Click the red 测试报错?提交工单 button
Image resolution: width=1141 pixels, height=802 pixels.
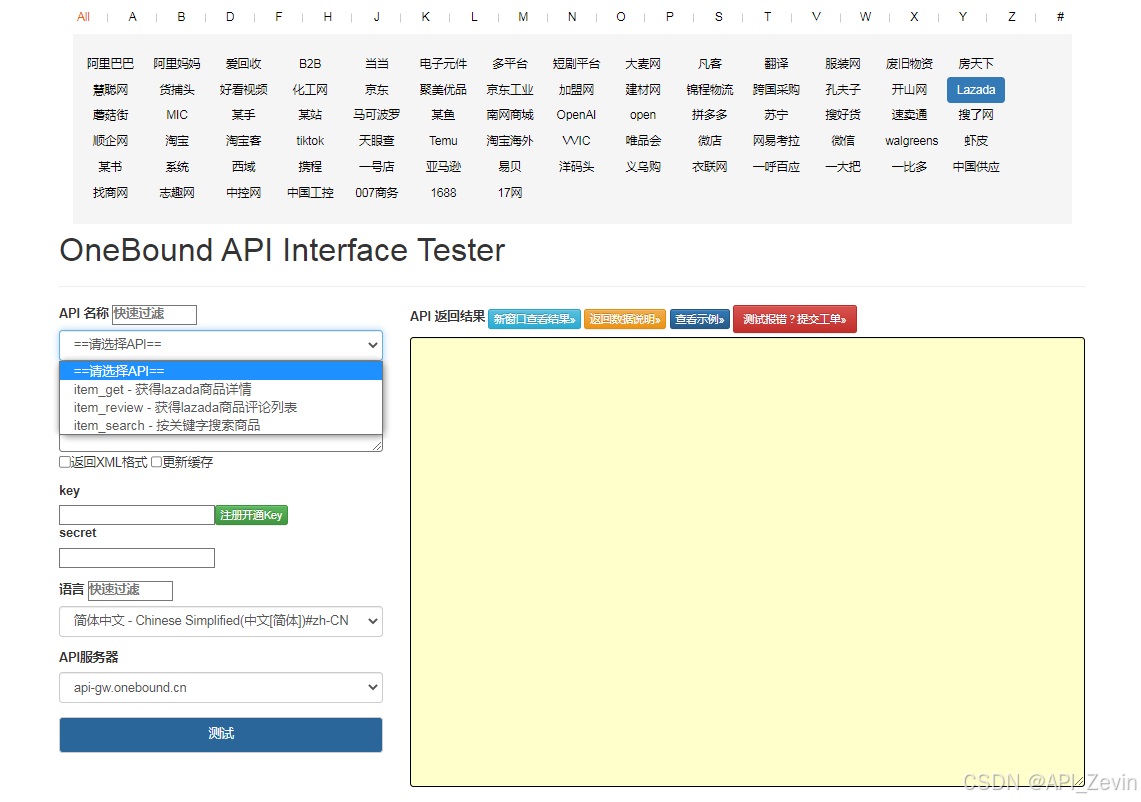[x=795, y=319]
